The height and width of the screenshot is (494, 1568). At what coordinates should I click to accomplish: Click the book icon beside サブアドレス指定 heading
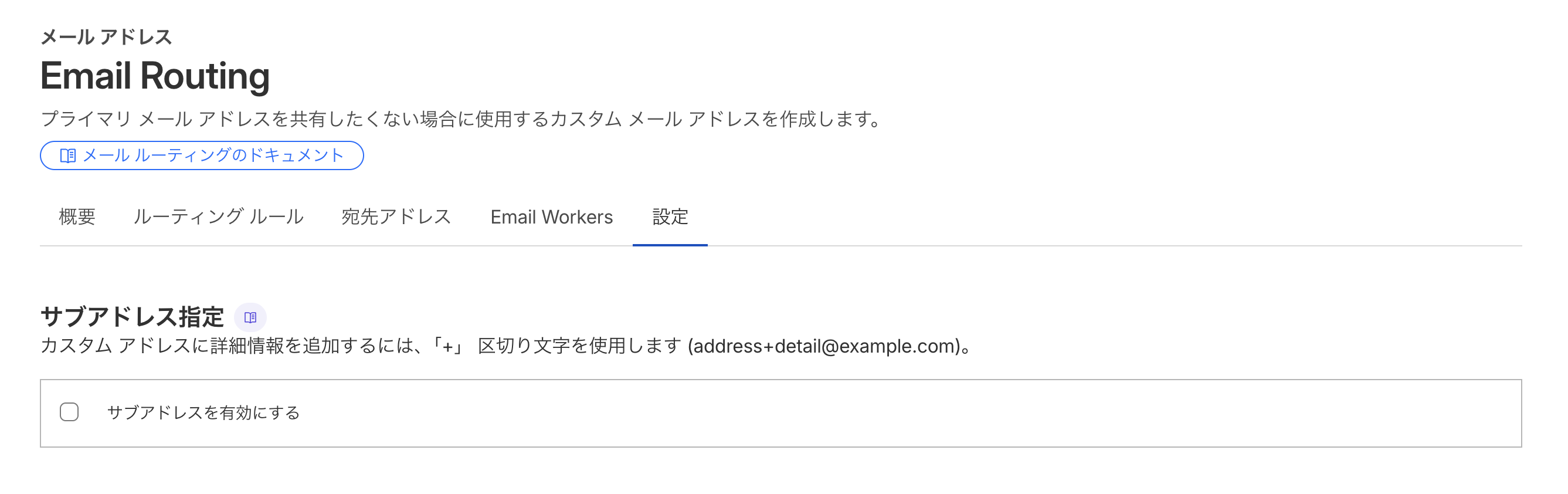pos(250,317)
